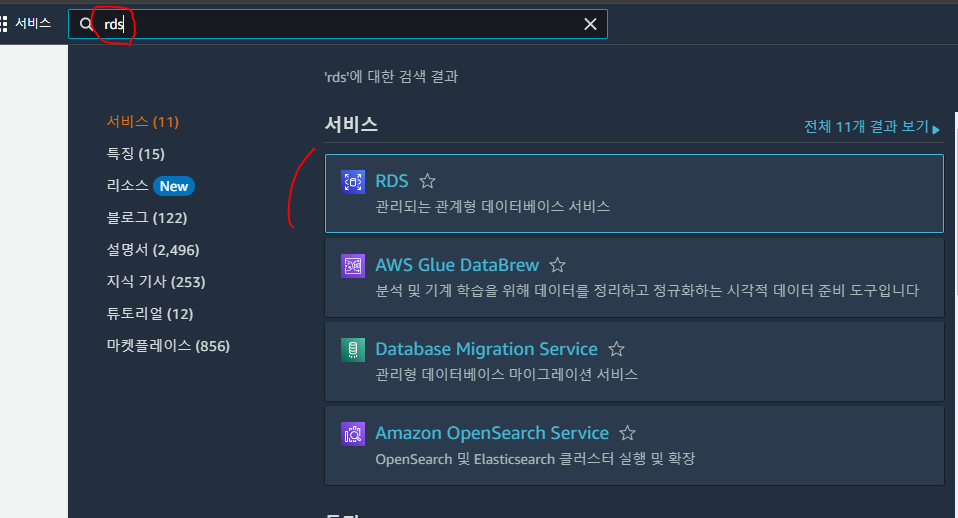Click RDS description 관리되는 관계형 데이터베이스 서비스
This screenshot has height=518, width=958.
coord(492,206)
